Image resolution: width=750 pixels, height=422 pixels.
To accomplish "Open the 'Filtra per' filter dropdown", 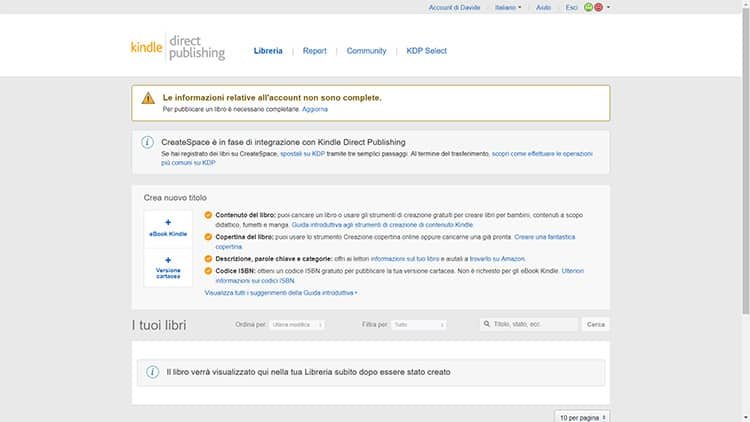I will pos(419,324).
